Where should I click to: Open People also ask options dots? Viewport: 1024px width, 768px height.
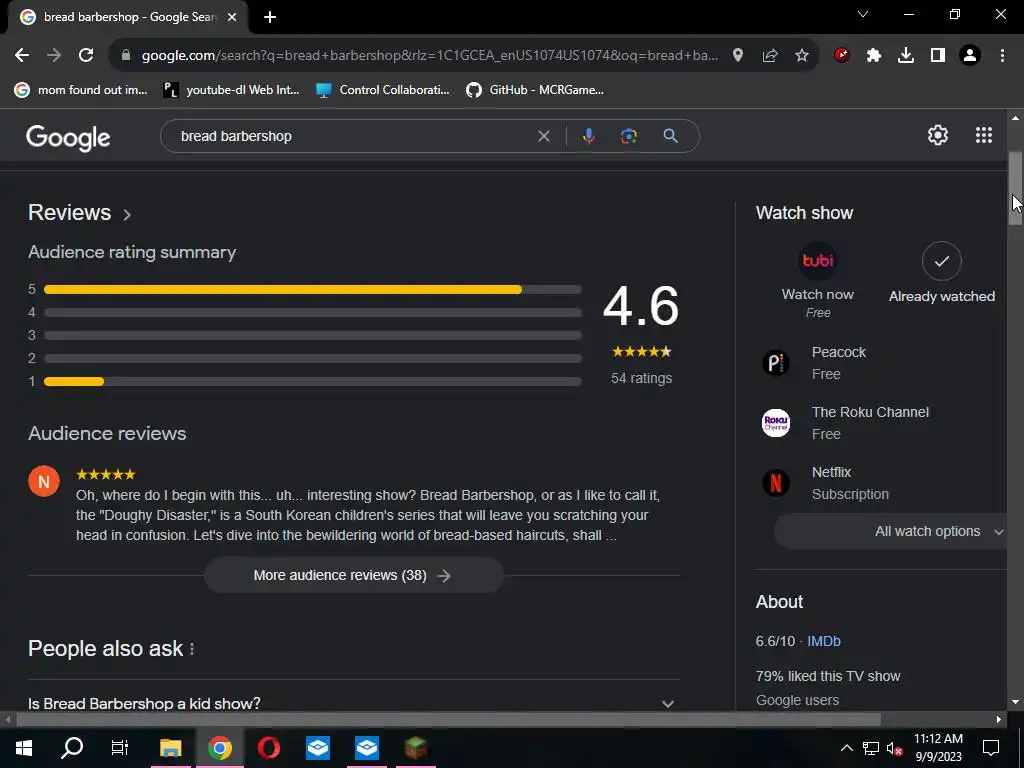[x=192, y=648]
